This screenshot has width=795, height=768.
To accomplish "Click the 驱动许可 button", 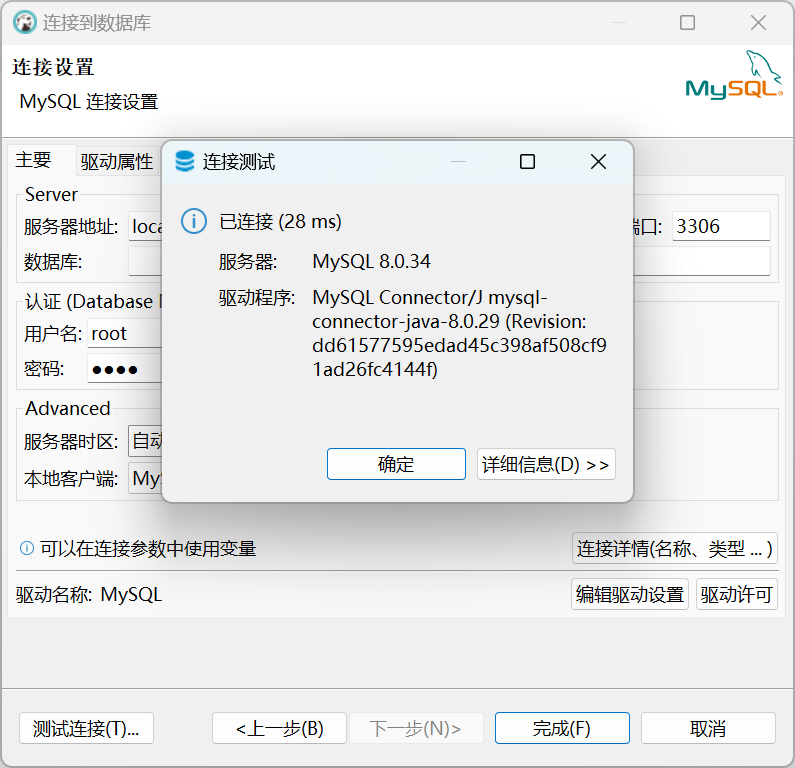I will pyautogui.click(x=736, y=594).
